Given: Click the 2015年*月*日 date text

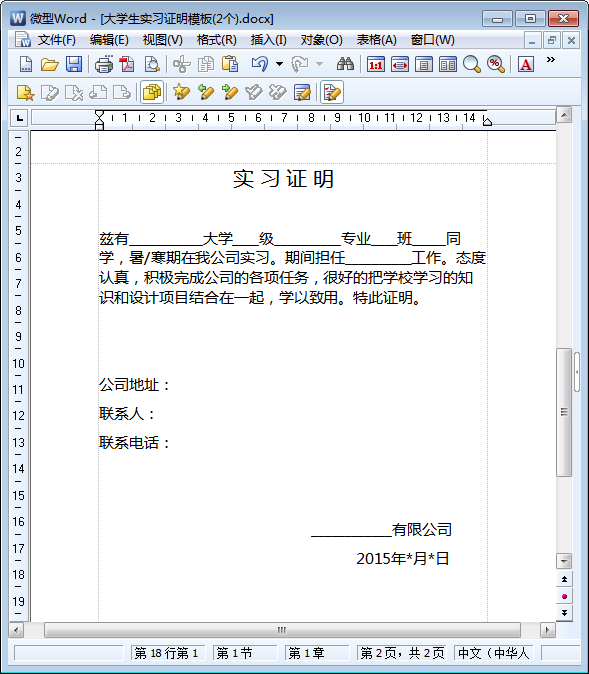Looking at the screenshot, I should (403, 558).
